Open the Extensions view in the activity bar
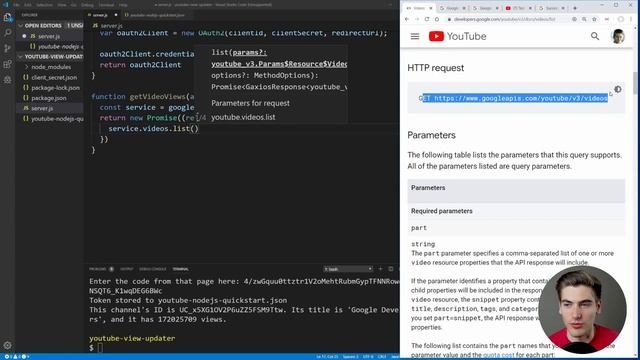The width and height of the screenshot is (640, 360). pyautogui.click(x=7, y=64)
